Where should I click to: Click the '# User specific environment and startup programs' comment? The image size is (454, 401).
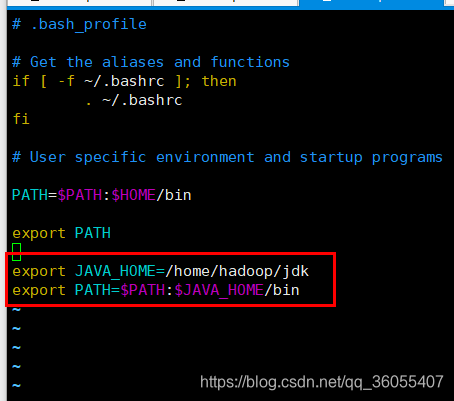pos(227,157)
